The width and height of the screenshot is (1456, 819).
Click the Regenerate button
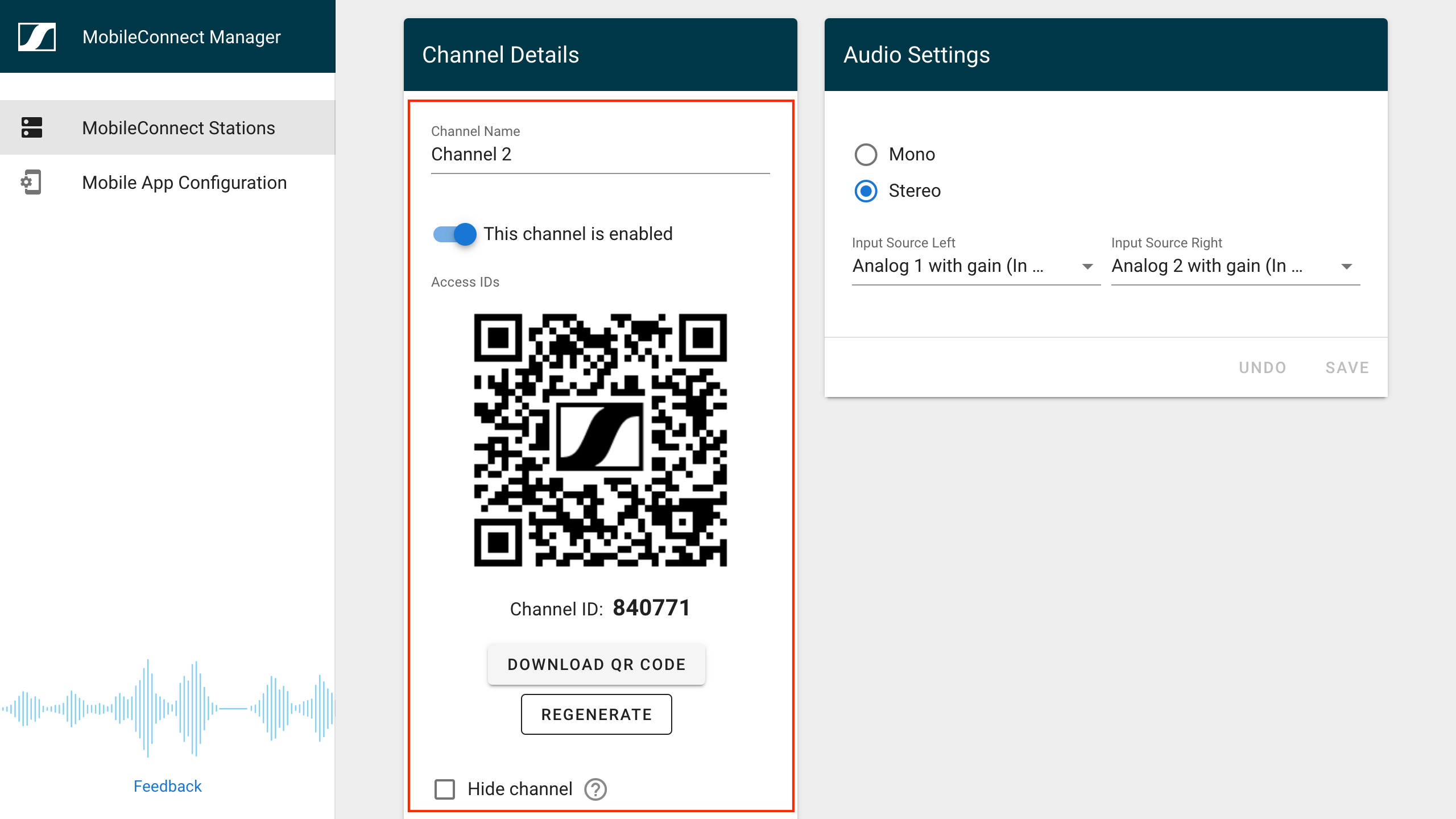[x=597, y=714]
